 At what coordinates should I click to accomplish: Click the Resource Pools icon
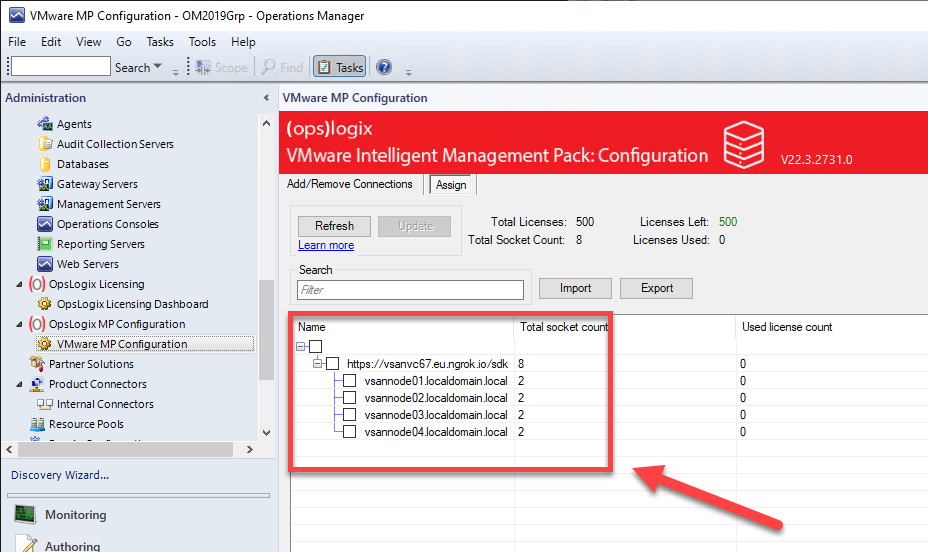pos(37,424)
